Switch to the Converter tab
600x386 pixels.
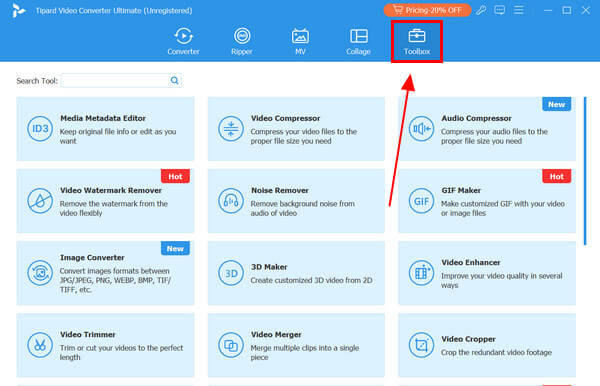tap(183, 41)
